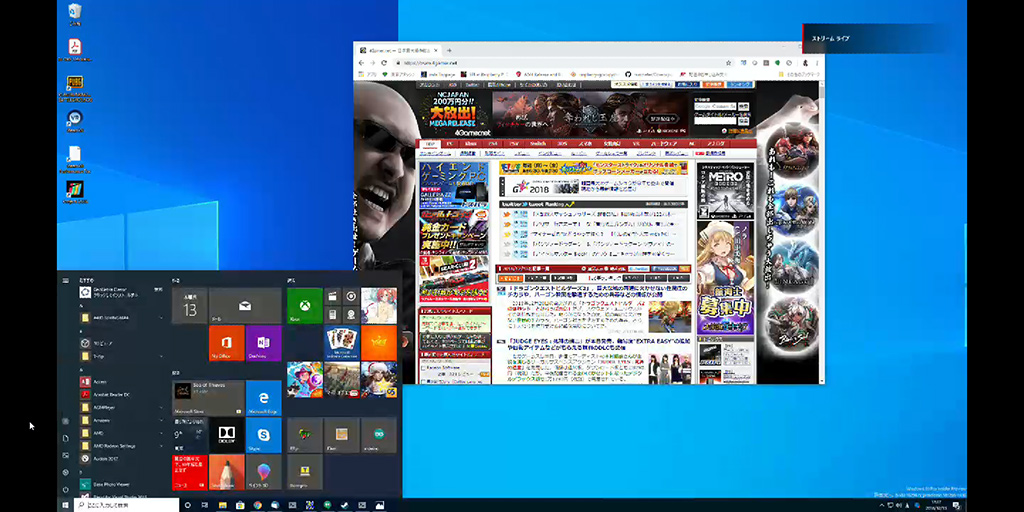The image size is (1024, 512).
Task: Open a new tab in Chrome
Action: click(450, 50)
